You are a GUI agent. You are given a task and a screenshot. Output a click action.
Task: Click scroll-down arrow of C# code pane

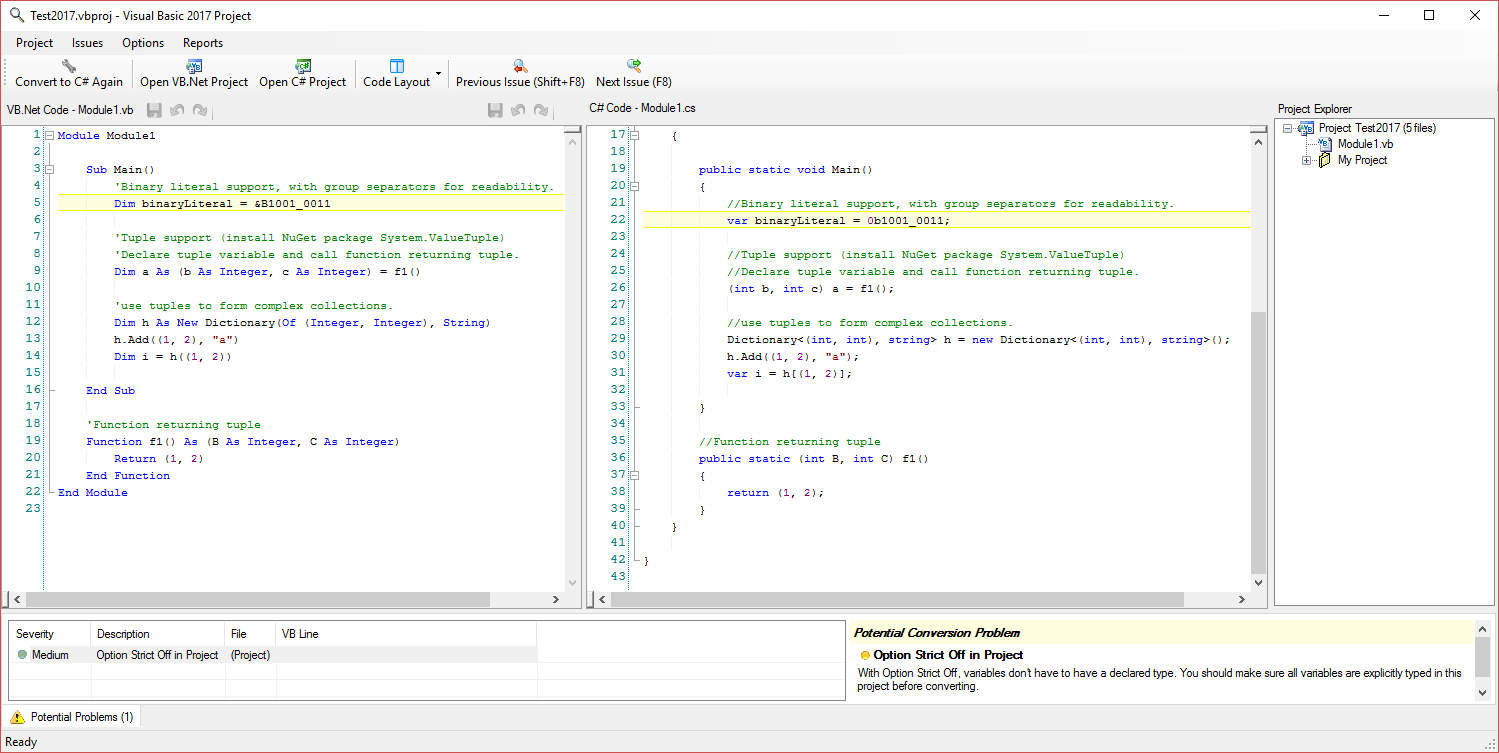point(1258,582)
